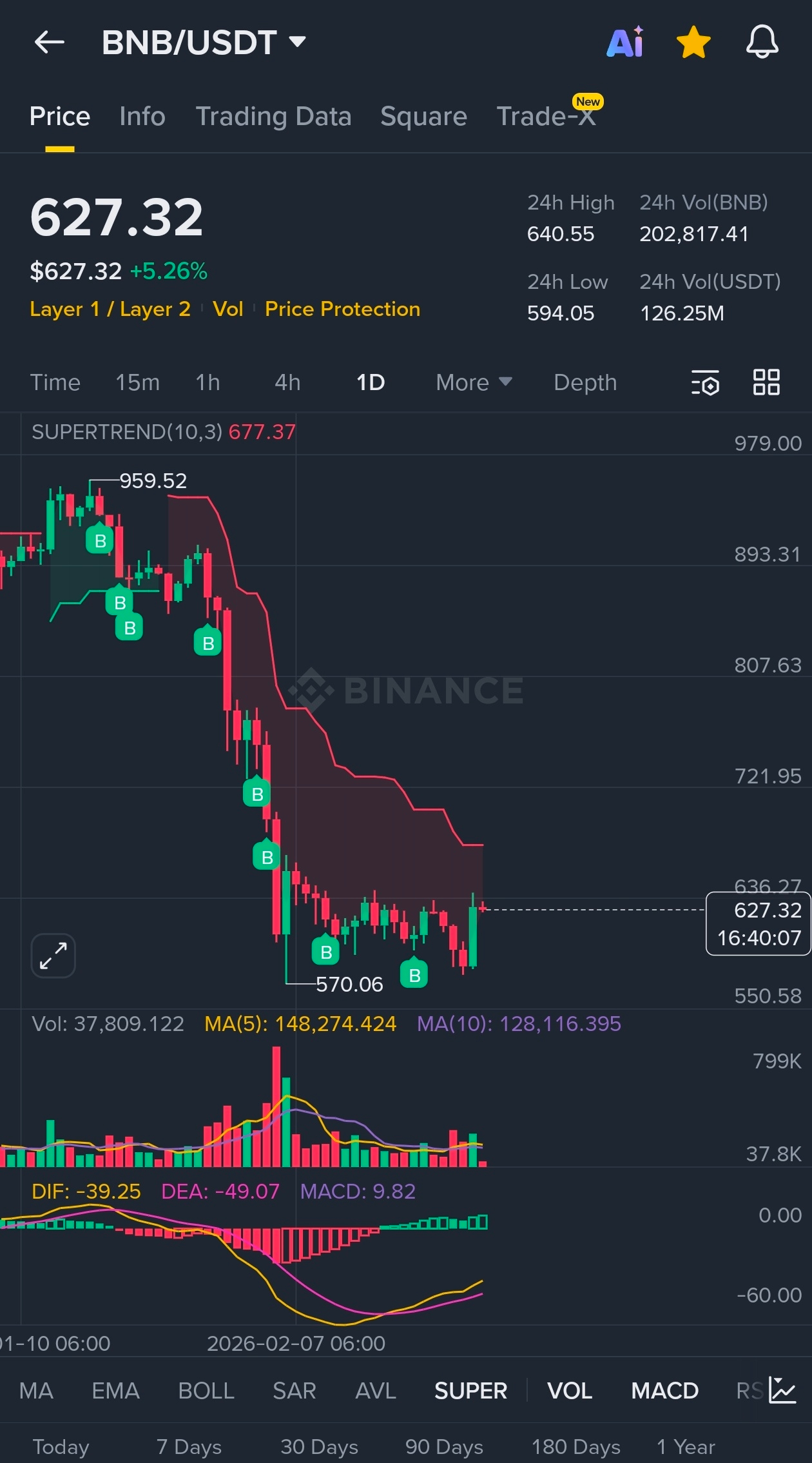Screen dimensions: 812x1463
Task: Switch to the Price tab
Action: coord(60,117)
